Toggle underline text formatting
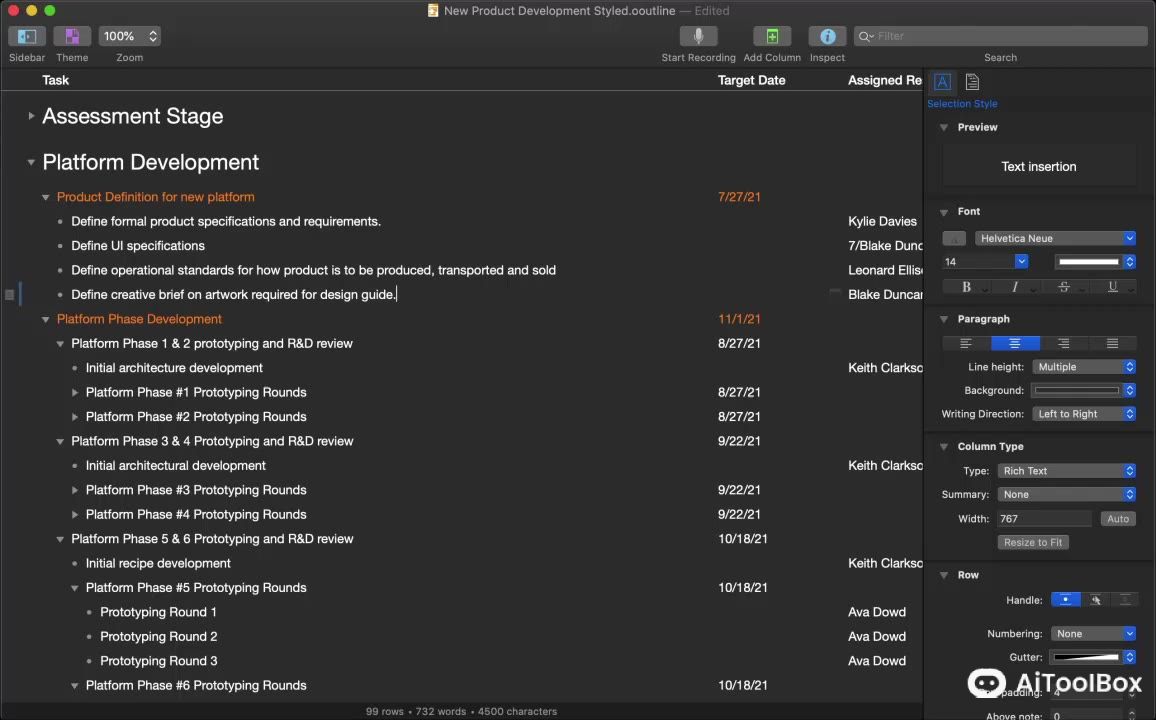1156x720 pixels. pos(1112,287)
